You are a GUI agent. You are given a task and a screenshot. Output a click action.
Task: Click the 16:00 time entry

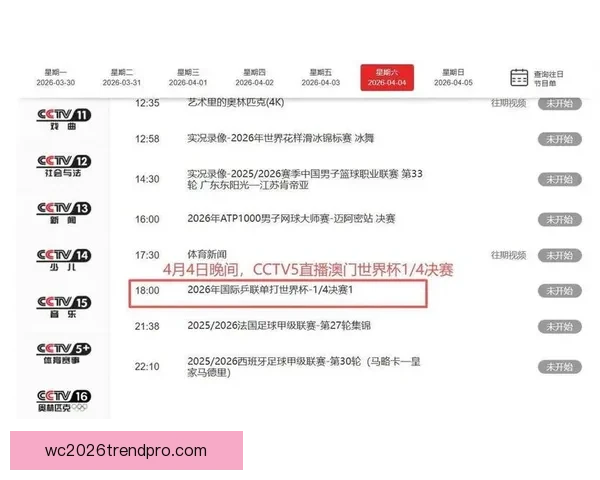[x=147, y=219]
